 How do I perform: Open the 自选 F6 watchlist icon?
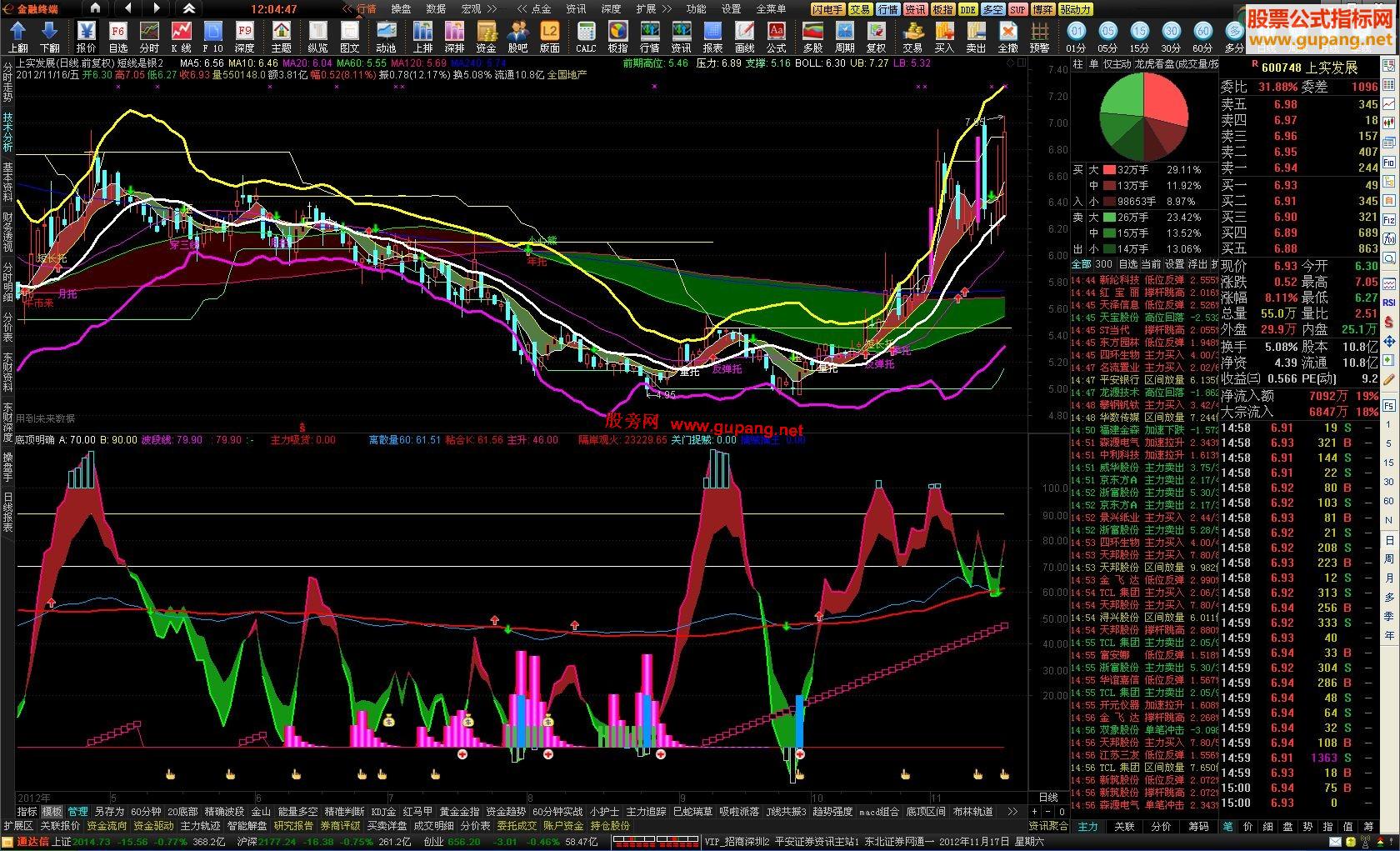click(117, 37)
